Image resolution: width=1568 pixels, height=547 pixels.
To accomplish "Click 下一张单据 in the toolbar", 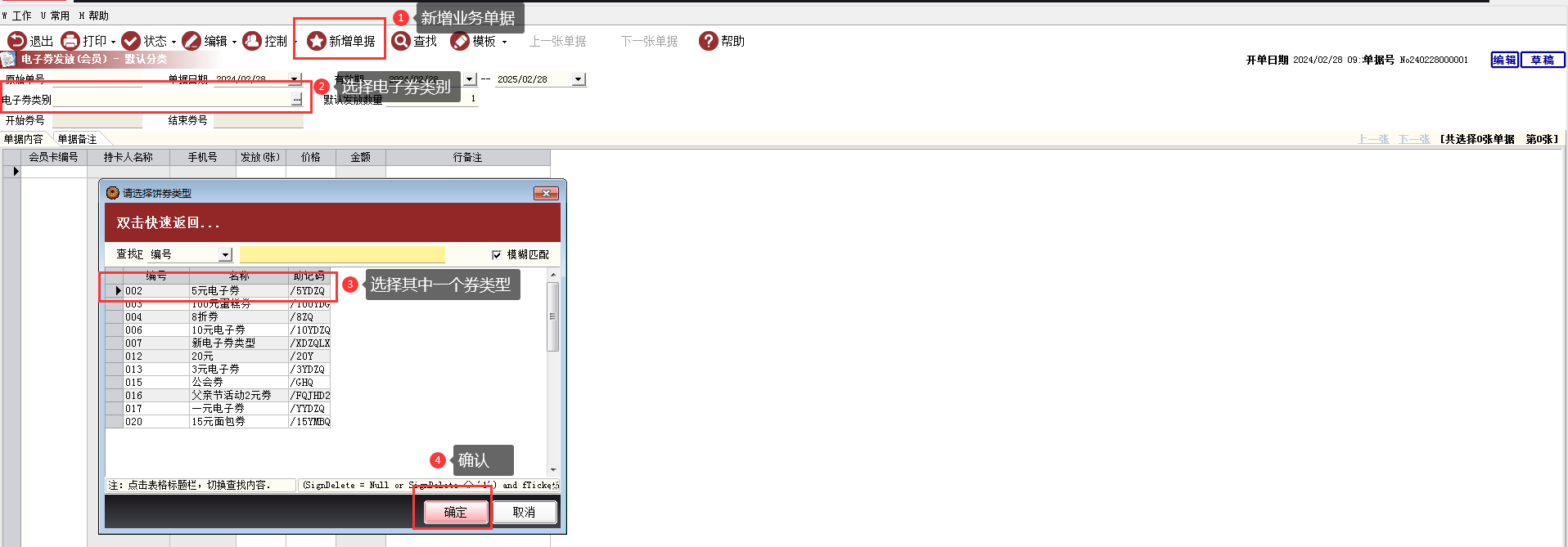I will pos(649,41).
